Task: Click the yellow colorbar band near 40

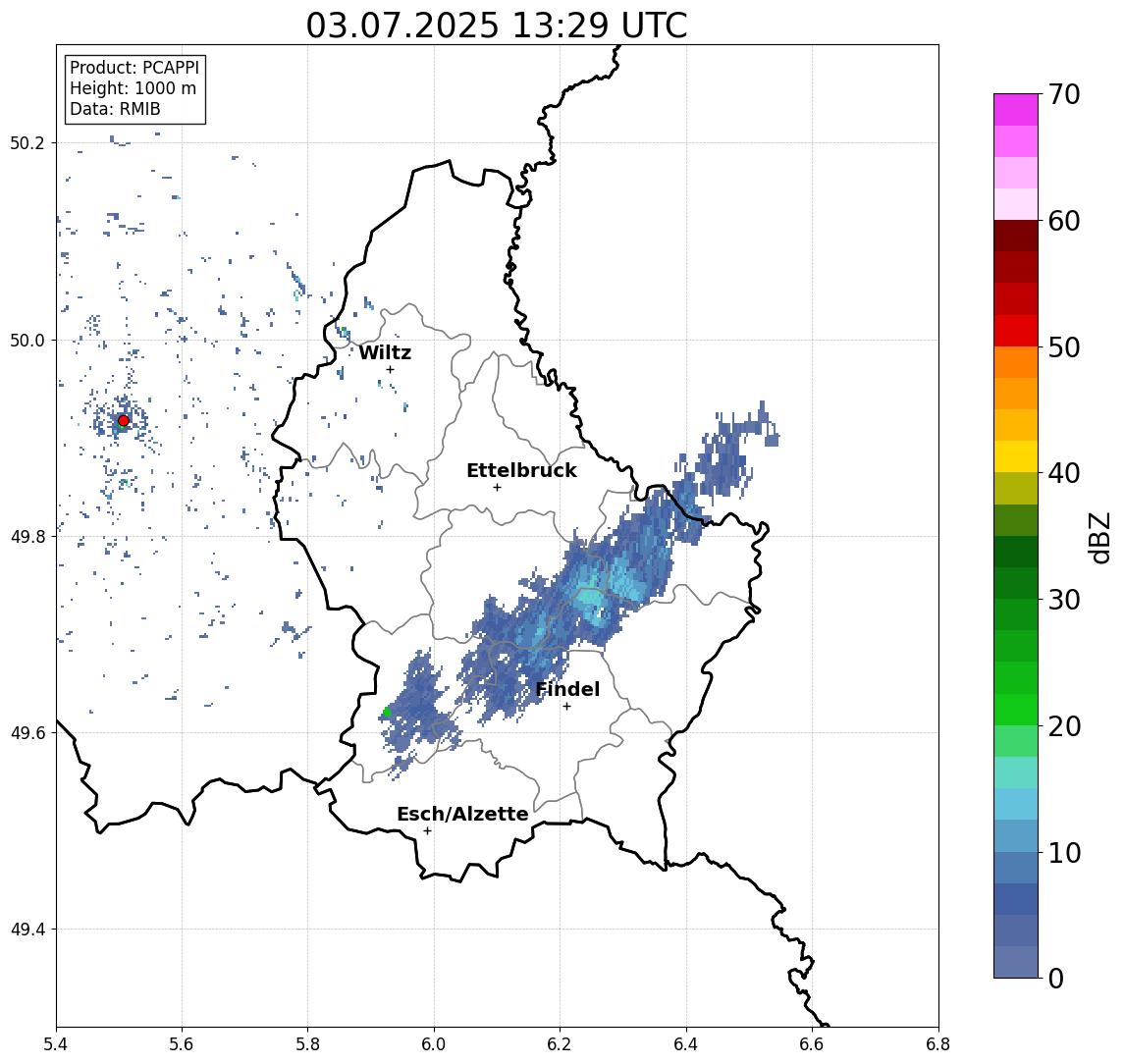Action: tap(1016, 456)
